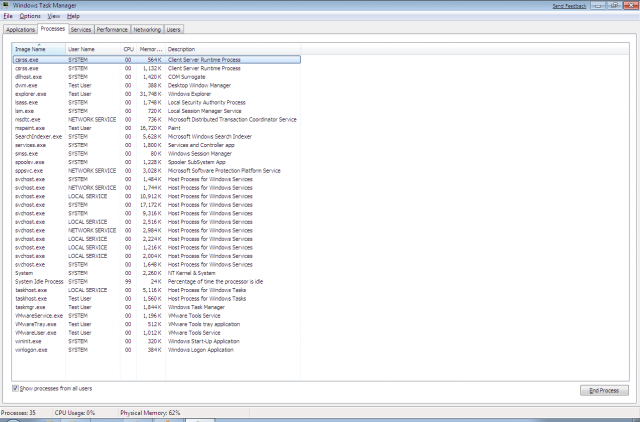This screenshot has width=640, height=422.
Task: Select the wininit.exe process row
Action: pos(157,341)
